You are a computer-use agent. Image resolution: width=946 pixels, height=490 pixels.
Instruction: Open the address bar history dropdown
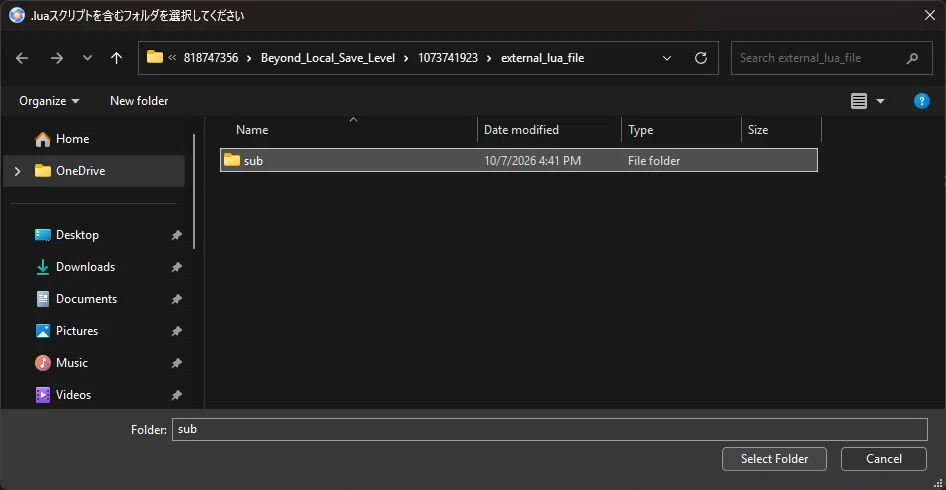click(667, 58)
